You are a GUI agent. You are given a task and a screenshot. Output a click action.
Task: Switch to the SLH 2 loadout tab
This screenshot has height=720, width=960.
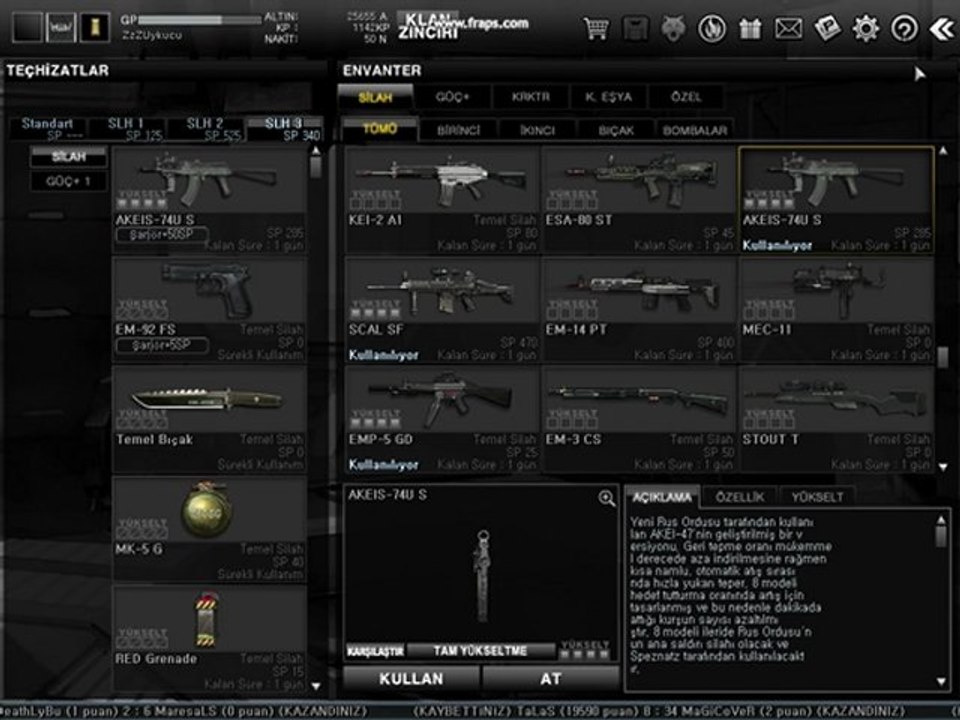pyautogui.click(x=204, y=129)
